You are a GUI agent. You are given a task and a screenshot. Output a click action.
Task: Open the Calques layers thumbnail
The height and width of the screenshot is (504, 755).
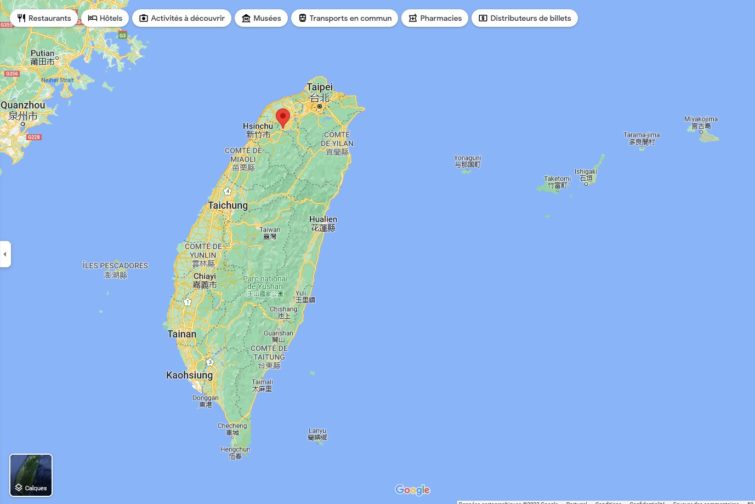[31, 475]
